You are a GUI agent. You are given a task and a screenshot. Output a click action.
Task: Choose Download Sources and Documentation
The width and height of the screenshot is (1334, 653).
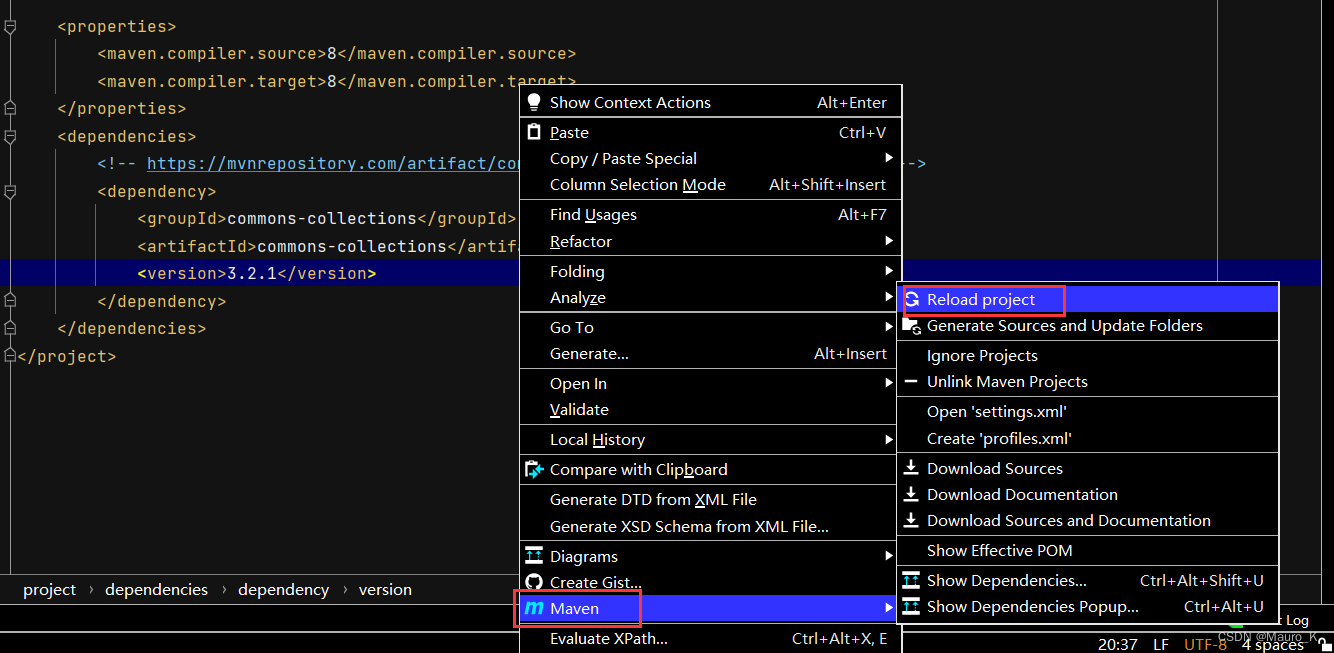point(1068,520)
